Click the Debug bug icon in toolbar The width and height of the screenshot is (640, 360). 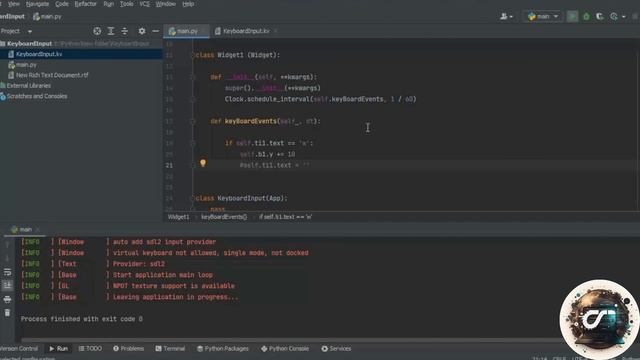coord(586,16)
